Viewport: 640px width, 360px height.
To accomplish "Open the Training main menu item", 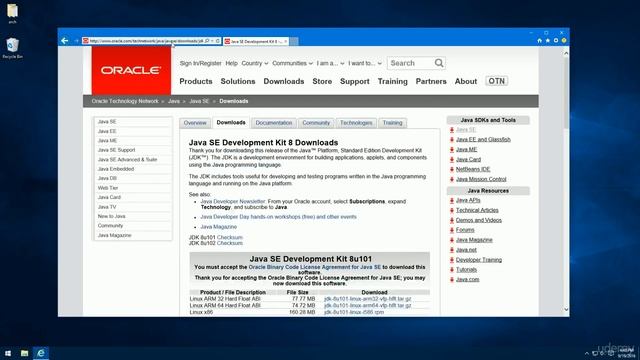I will coord(393,81).
